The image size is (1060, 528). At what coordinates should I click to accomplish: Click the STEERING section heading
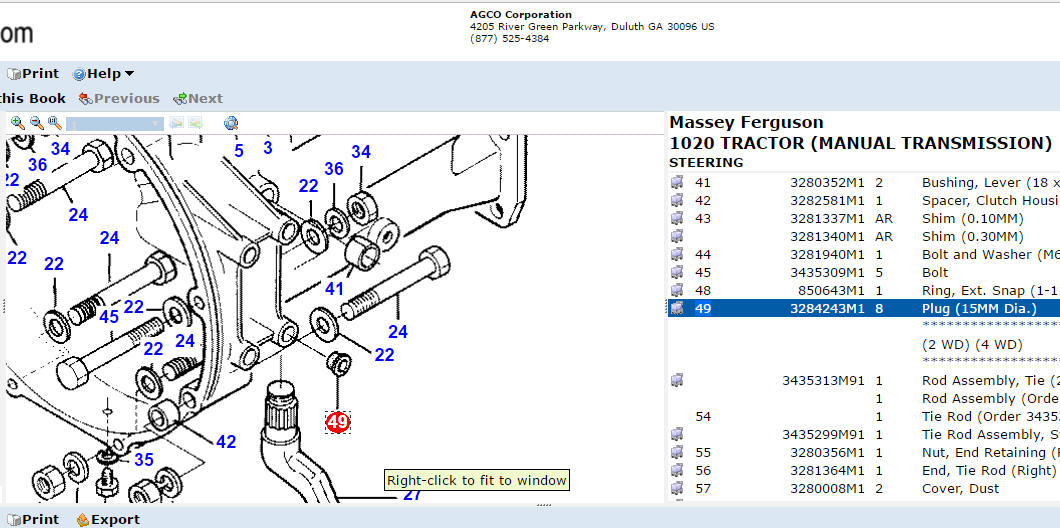point(706,163)
